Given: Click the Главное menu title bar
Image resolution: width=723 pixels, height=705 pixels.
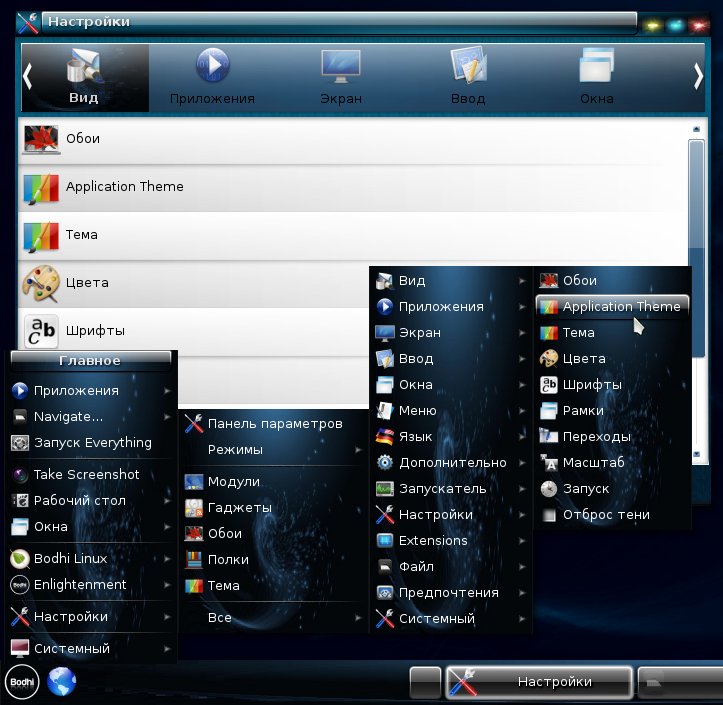Looking at the screenshot, I should (x=90, y=361).
